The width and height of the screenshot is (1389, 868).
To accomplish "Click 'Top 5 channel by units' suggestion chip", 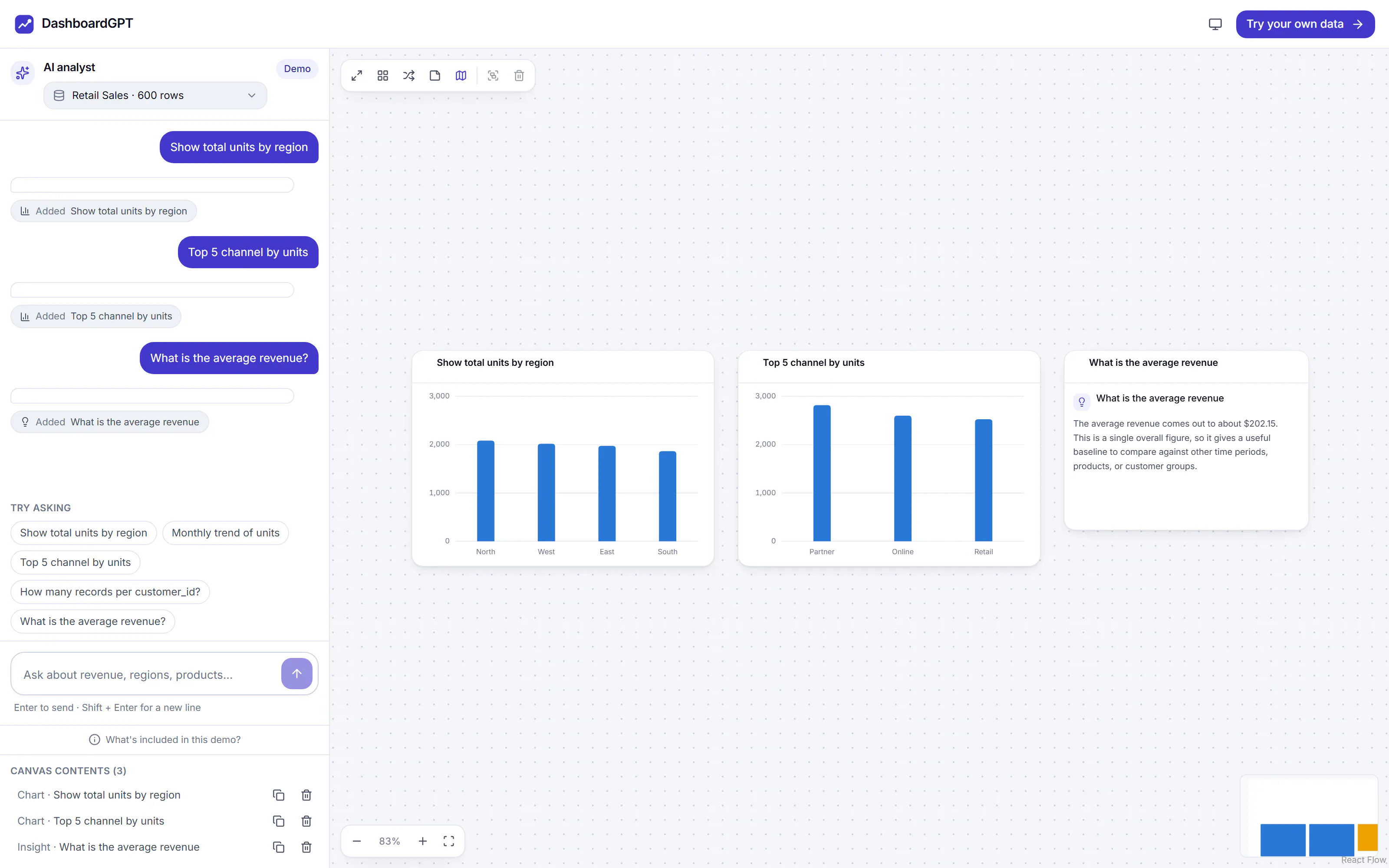I will pos(75,562).
